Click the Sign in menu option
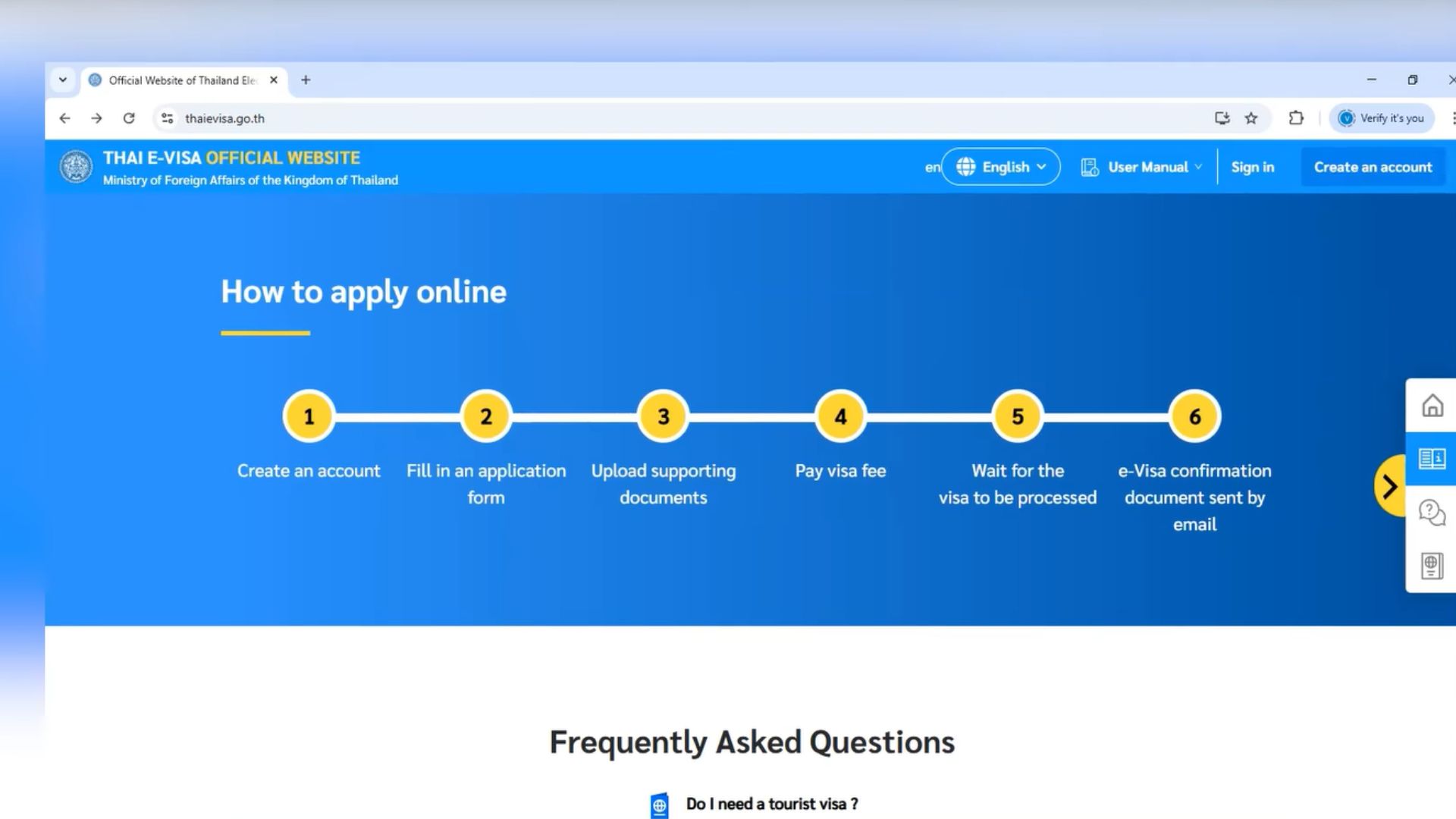 click(x=1251, y=167)
